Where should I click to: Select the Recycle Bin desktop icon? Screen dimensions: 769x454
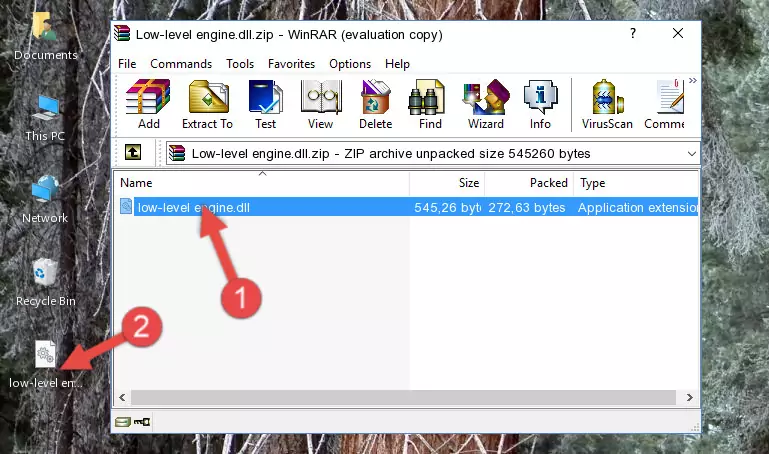pos(46,282)
